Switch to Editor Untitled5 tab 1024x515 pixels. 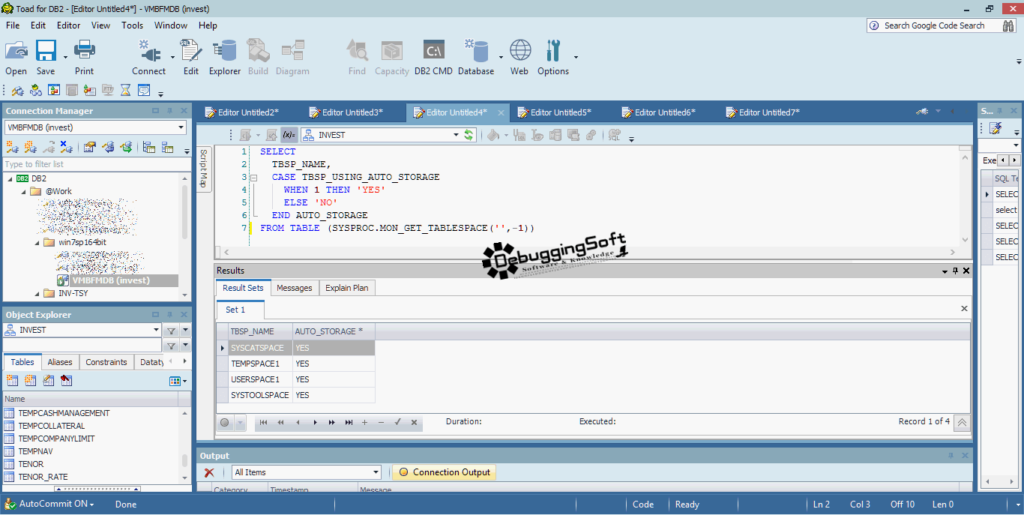[x=560, y=112]
